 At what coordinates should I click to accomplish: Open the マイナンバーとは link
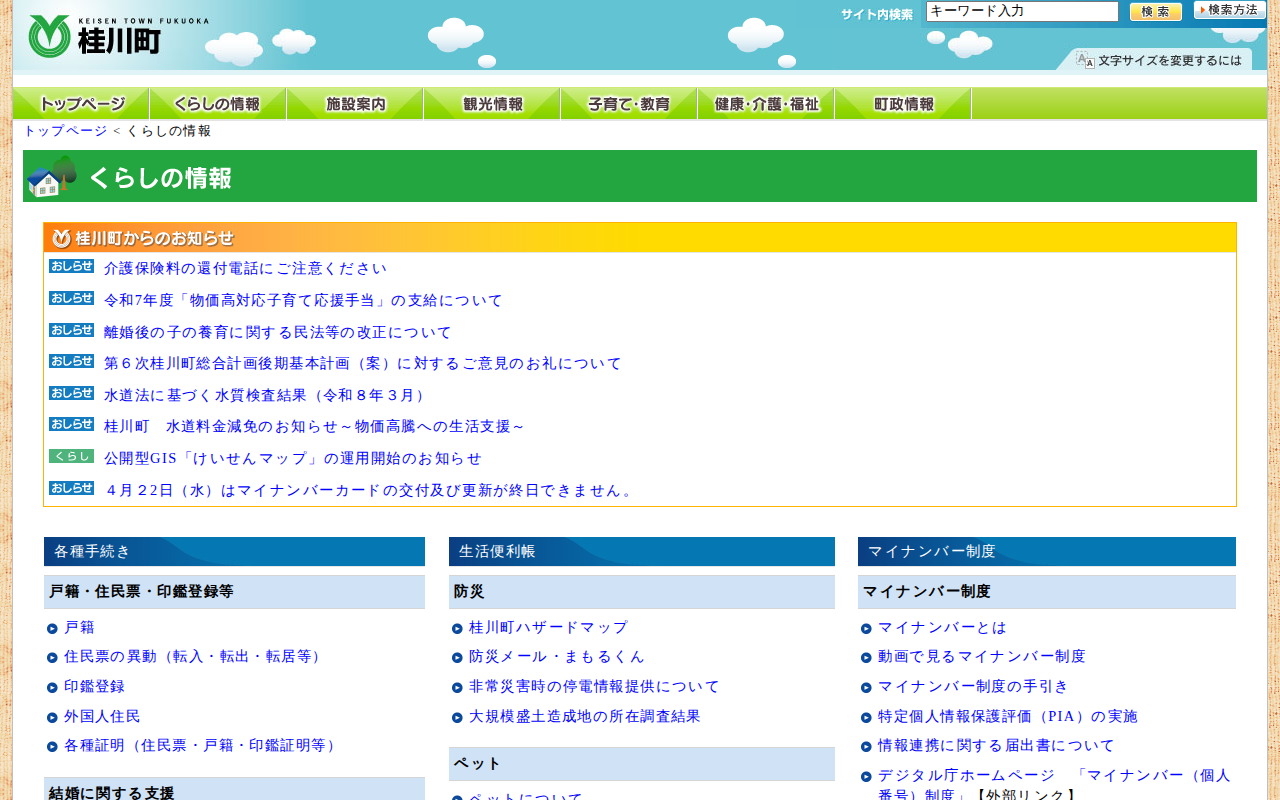click(x=942, y=628)
